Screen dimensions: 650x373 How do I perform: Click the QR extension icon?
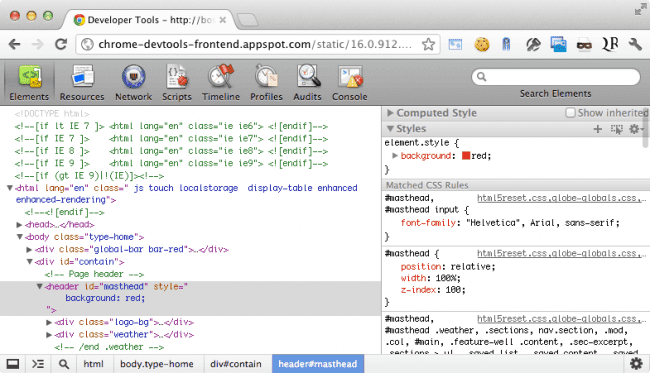610,44
